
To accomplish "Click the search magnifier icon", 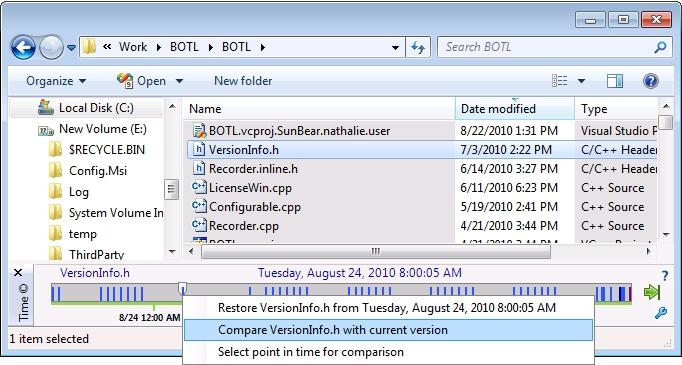I will click(x=660, y=47).
